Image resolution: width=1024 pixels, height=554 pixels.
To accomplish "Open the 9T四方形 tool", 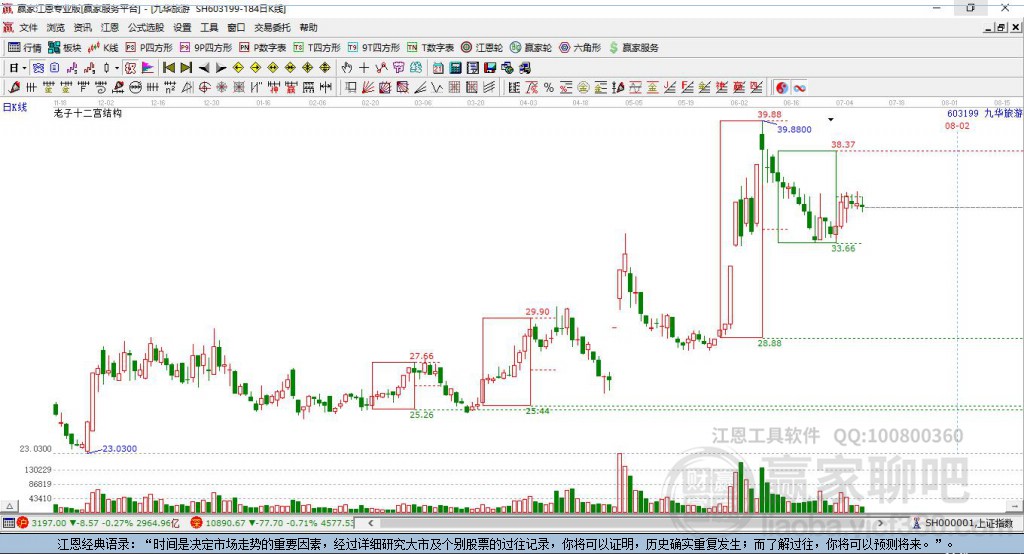I will click(374, 48).
